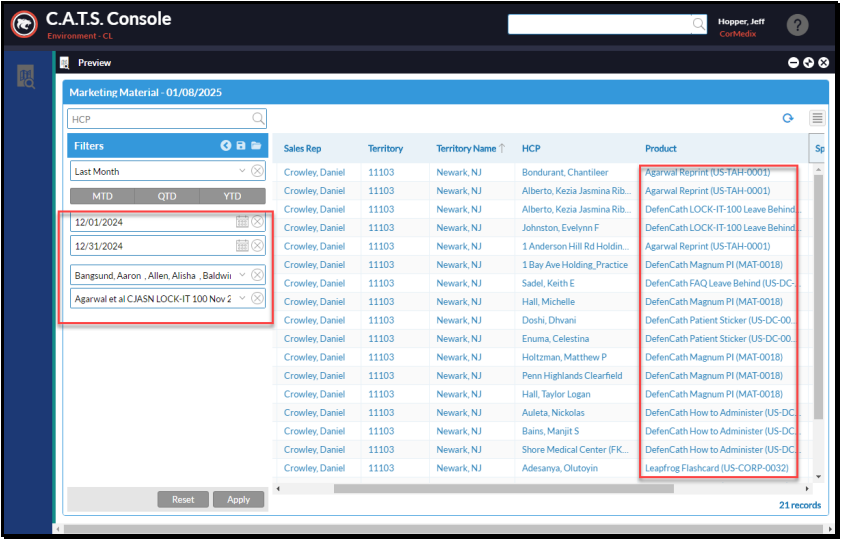
Task: Click inside the top search input field
Action: 600,24
